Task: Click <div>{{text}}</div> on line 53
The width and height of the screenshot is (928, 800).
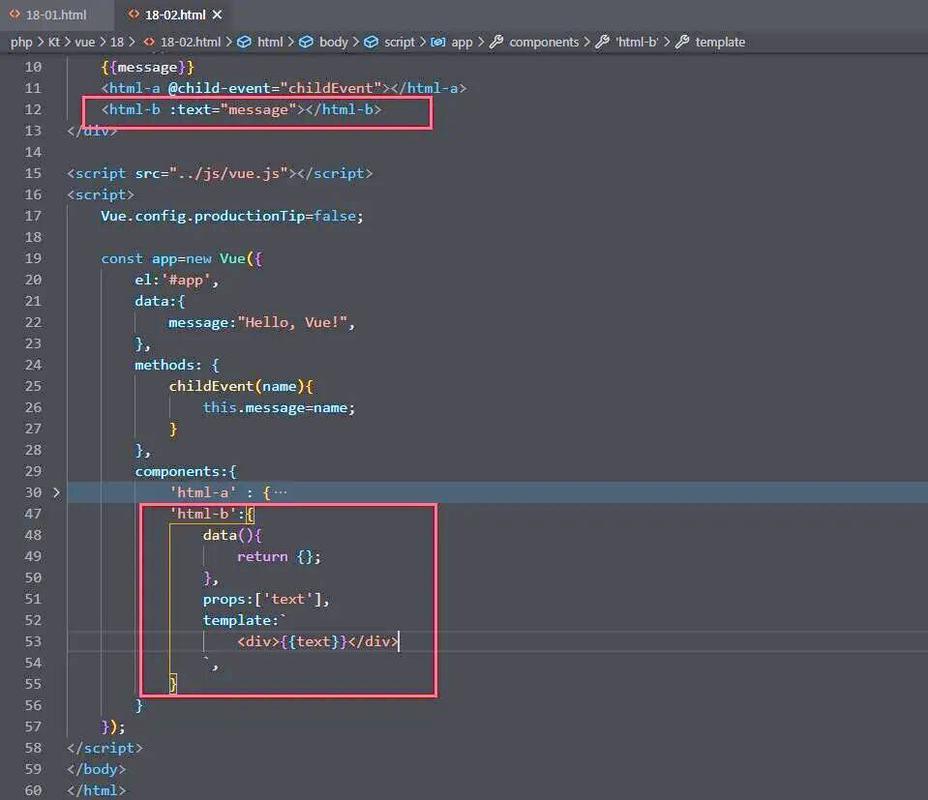Action: click(317, 641)
